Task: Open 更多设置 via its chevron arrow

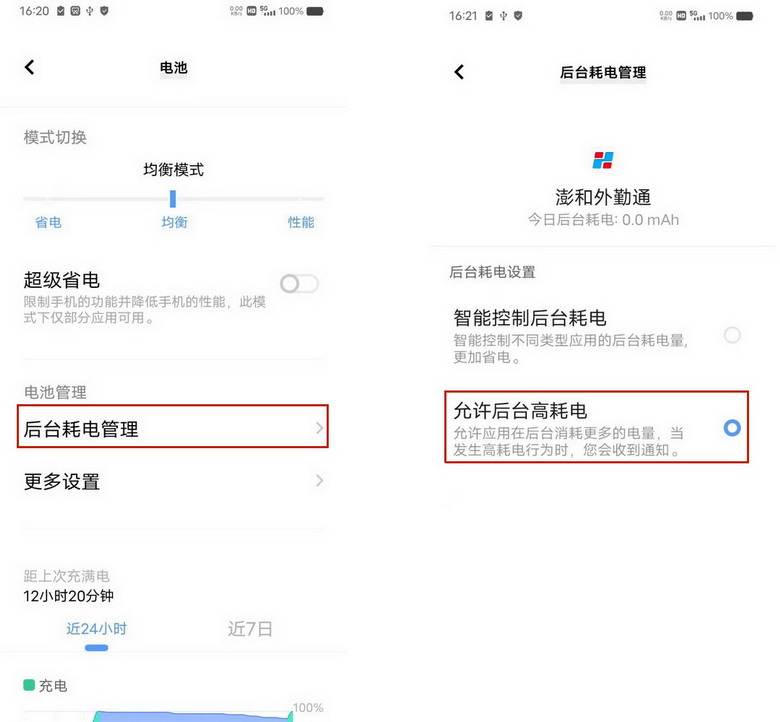Action: (319, 480)
